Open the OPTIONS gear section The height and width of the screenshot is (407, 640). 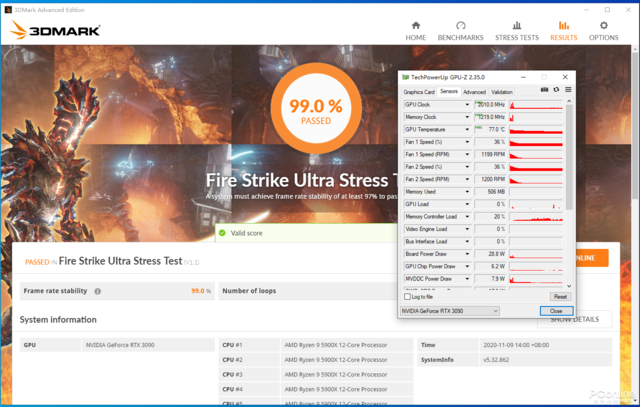[x=603, y=31]
